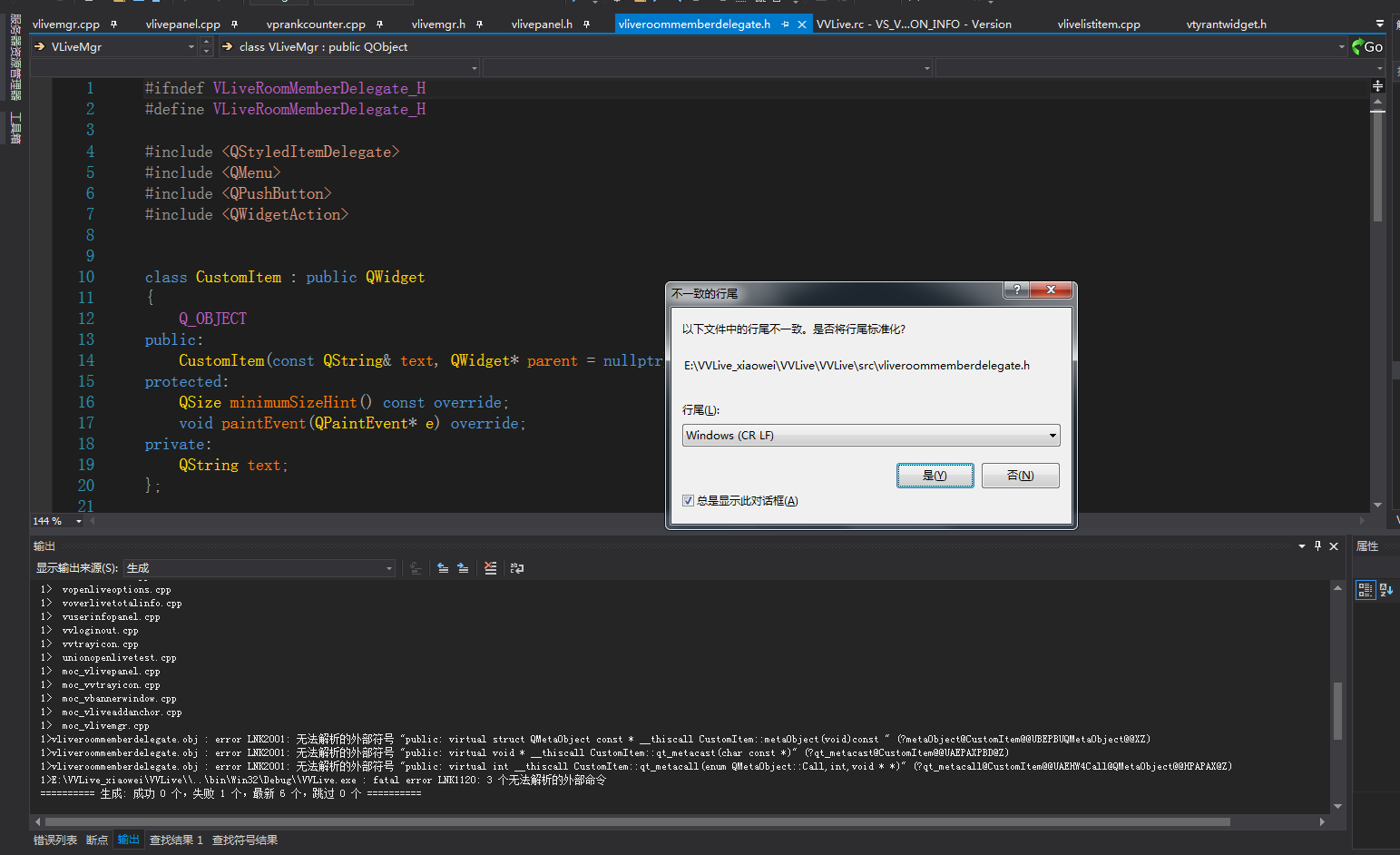Open the Server Explorer side tab
The image size is (1400, 855).
[x=15, y=56]
